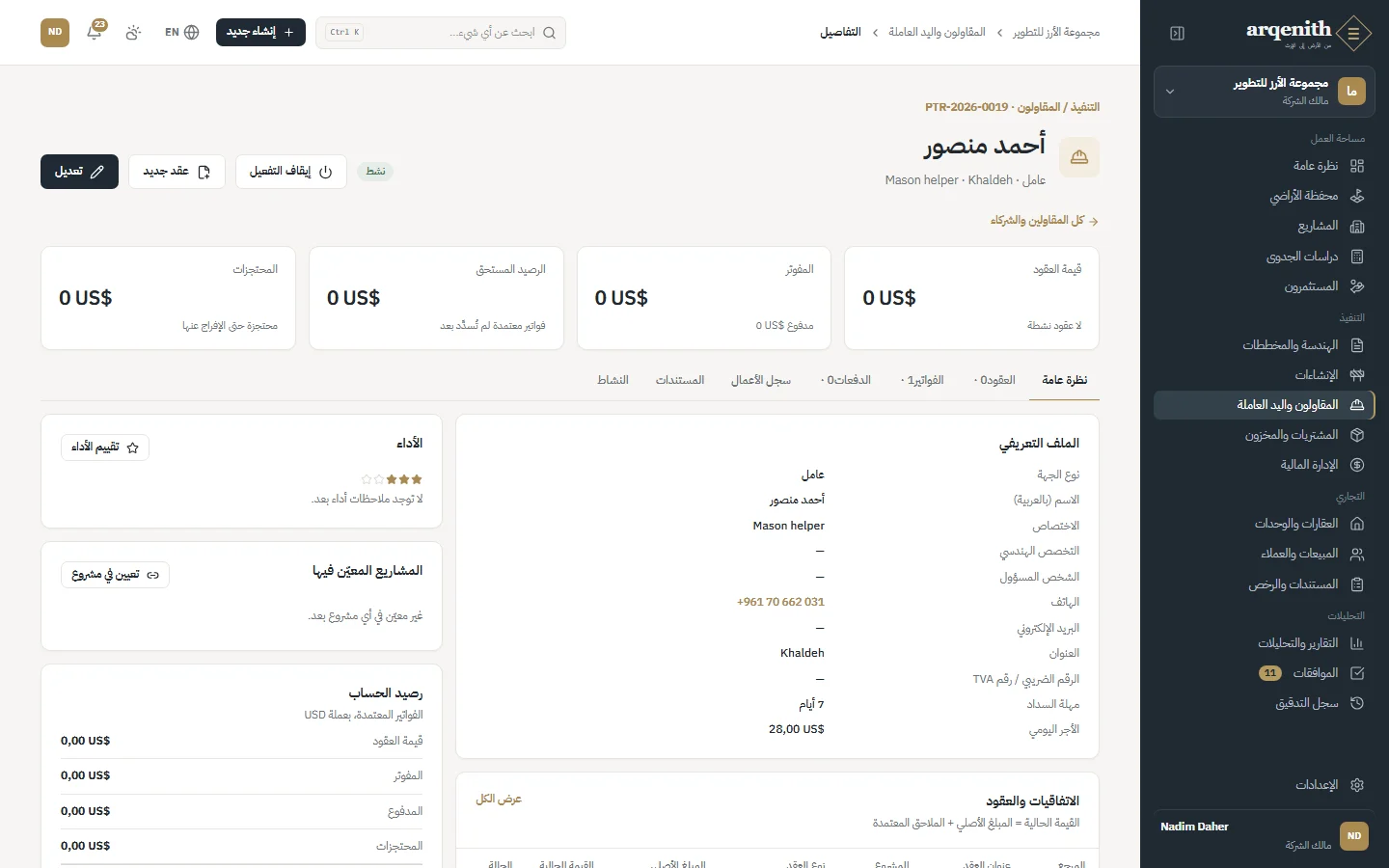Open the notifications bell
This screenshot has height=868, width=1389.
(x=95, y=32)
